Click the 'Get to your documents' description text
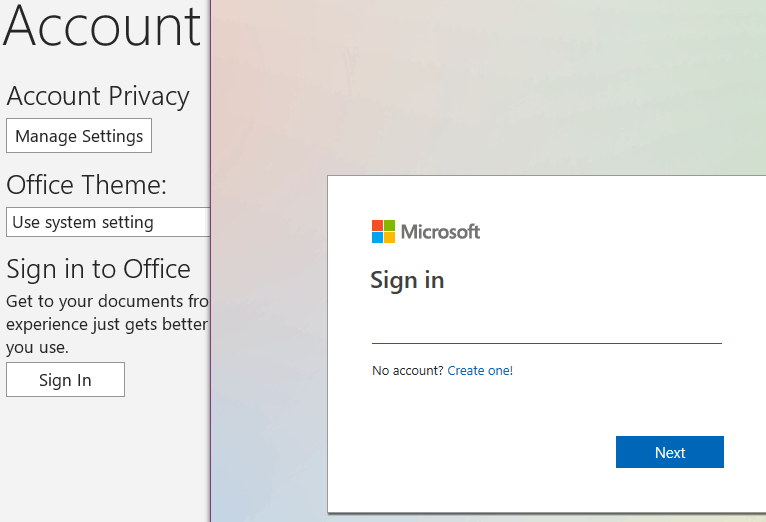The width and height of the screenshot is (766, 522). 108,324
